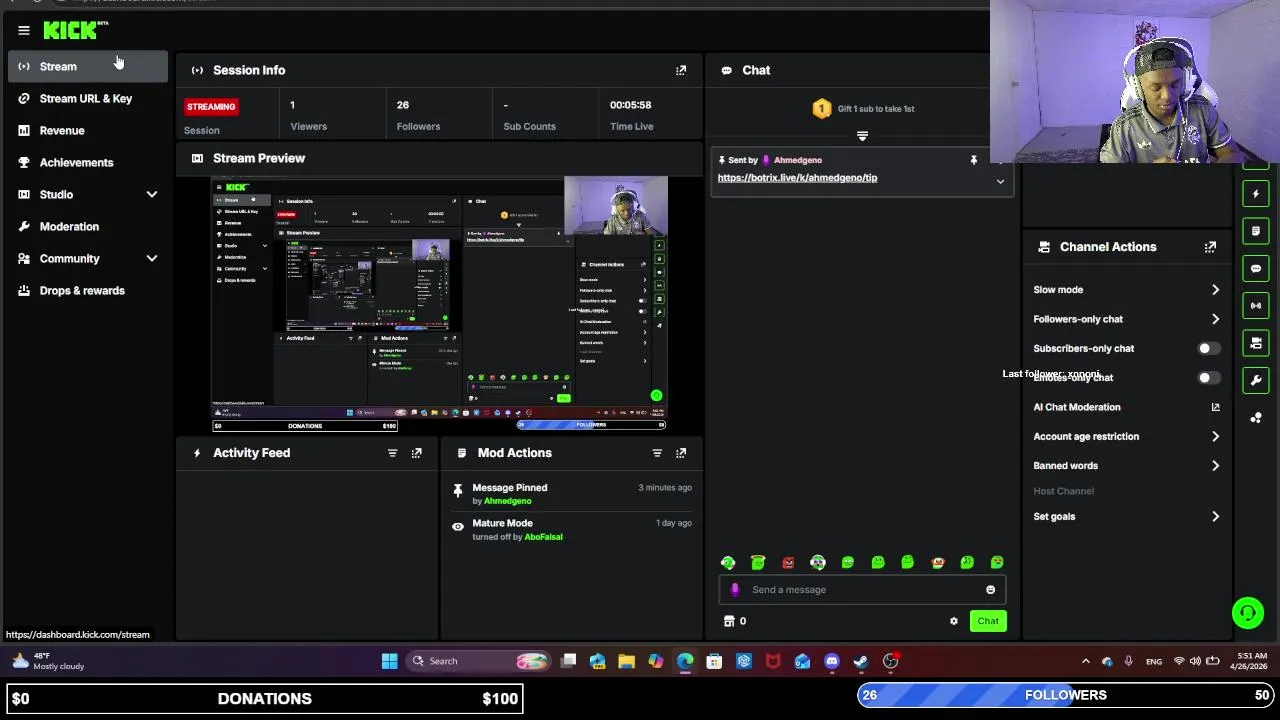Pop out the Activity Feed panel
The width and height of the screenshot is (1280, 720).
tap(417, 453)
